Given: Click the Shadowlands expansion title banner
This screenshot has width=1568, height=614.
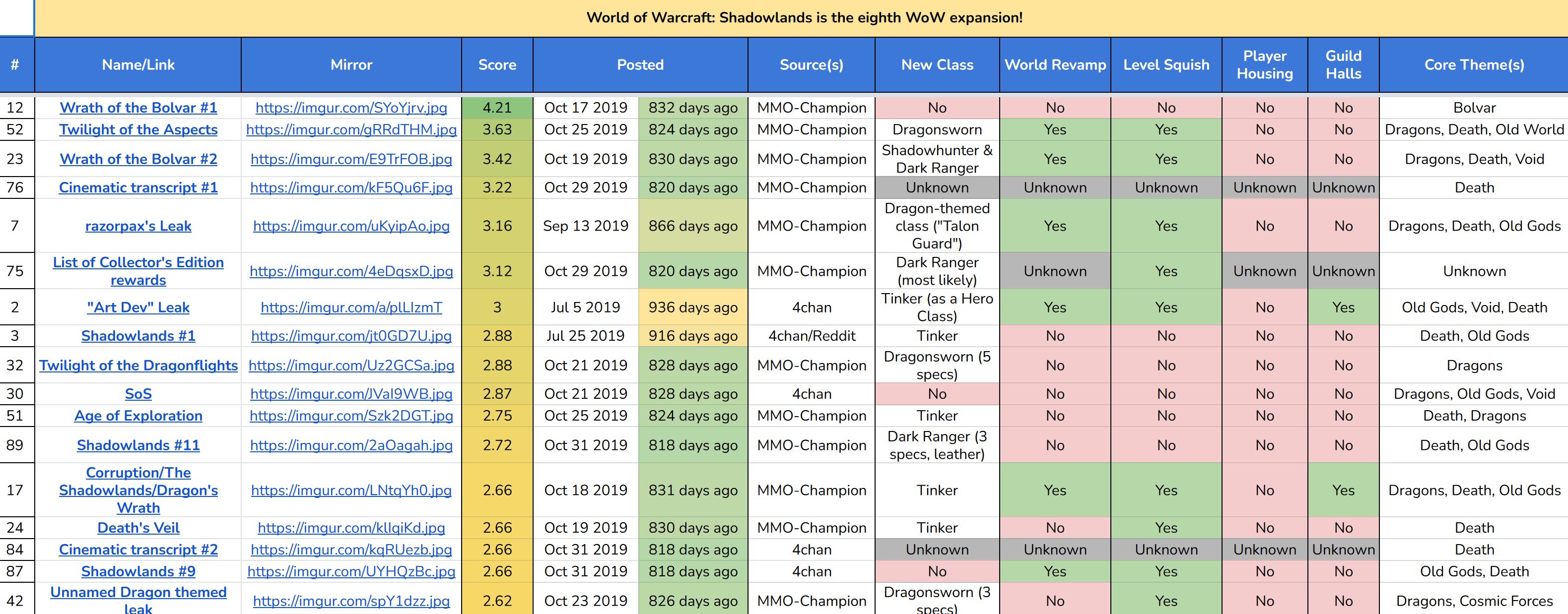Looking at the screenshot, I should tap(804, 18).
